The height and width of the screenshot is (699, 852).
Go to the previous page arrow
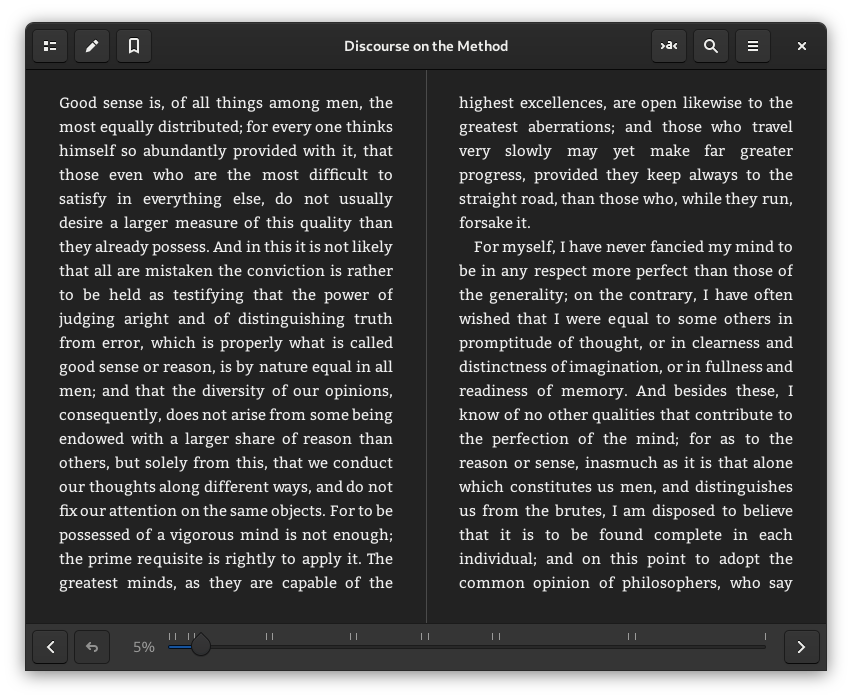[50, 647]
